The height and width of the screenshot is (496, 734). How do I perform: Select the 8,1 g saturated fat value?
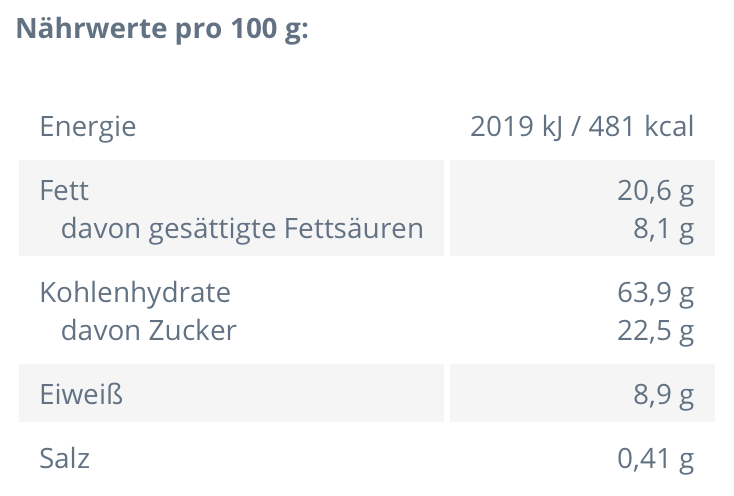(663, 229)
